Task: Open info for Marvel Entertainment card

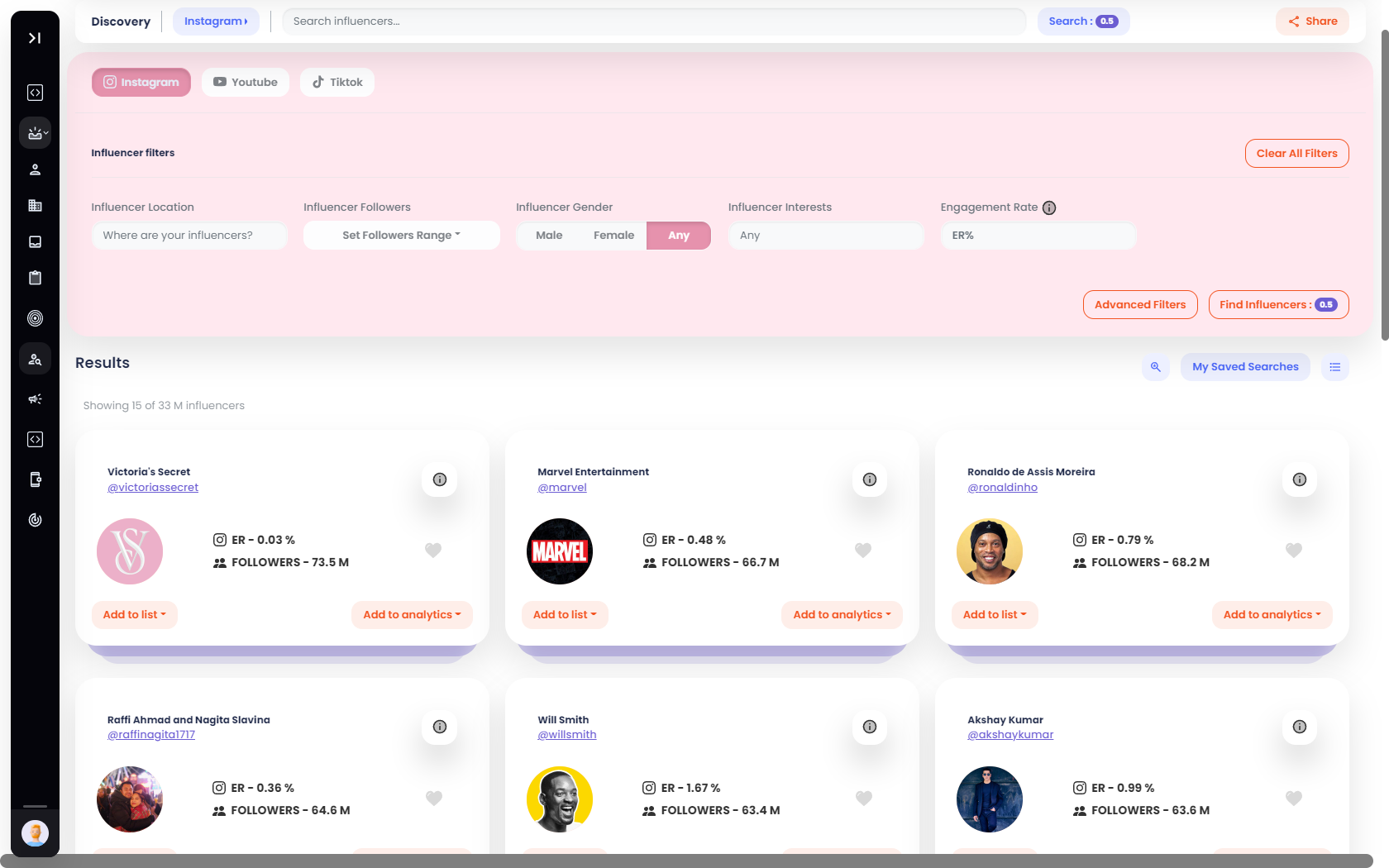Action: tap(870, 479)
